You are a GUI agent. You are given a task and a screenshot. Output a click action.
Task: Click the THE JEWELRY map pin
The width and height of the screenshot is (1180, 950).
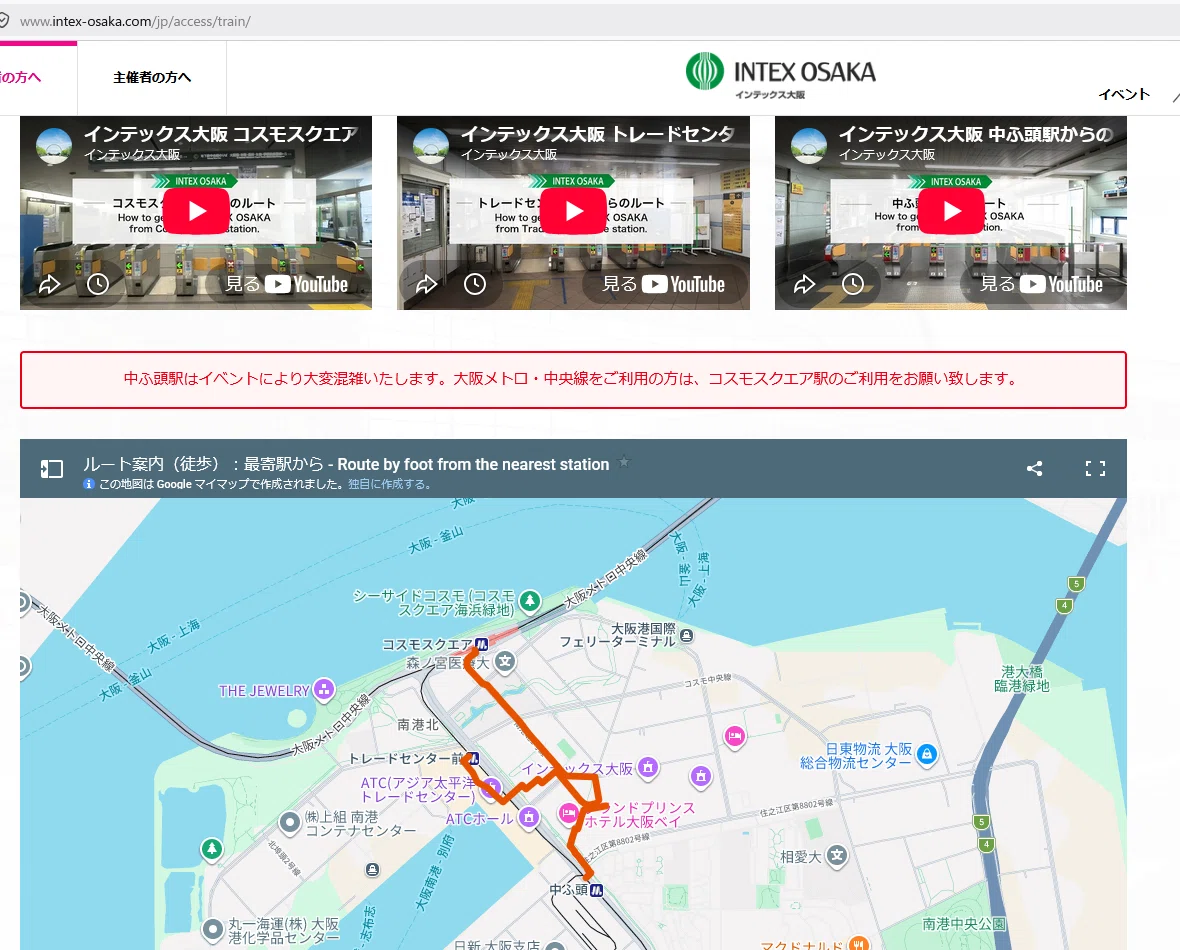point(324,689)
